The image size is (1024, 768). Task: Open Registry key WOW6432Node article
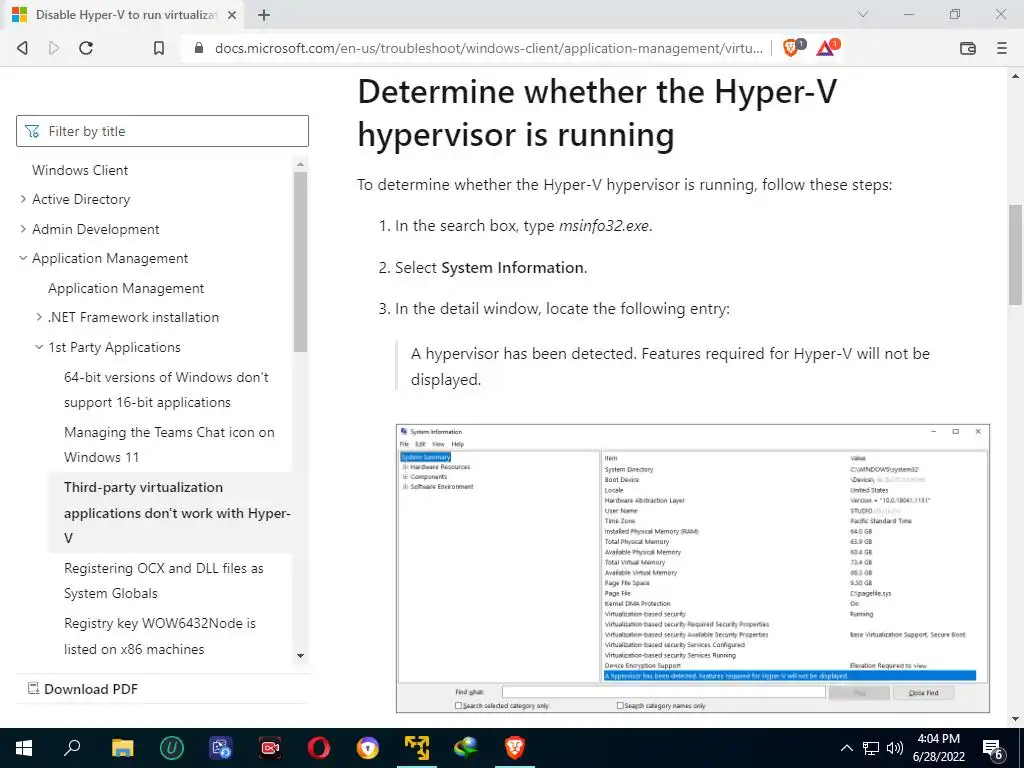tap(160, 635)
